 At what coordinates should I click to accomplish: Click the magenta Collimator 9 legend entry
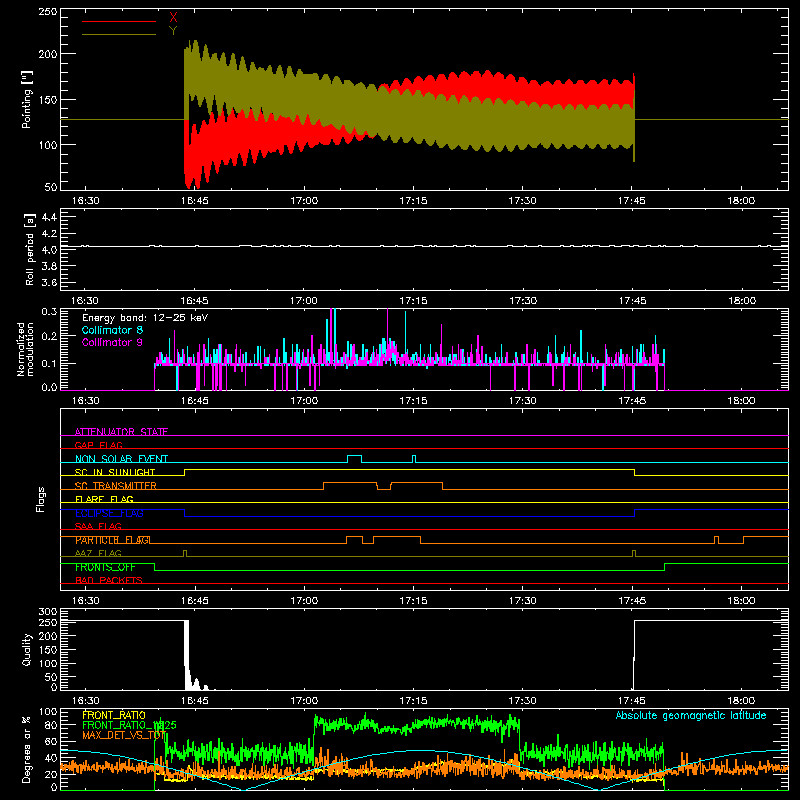pos(112,342)
